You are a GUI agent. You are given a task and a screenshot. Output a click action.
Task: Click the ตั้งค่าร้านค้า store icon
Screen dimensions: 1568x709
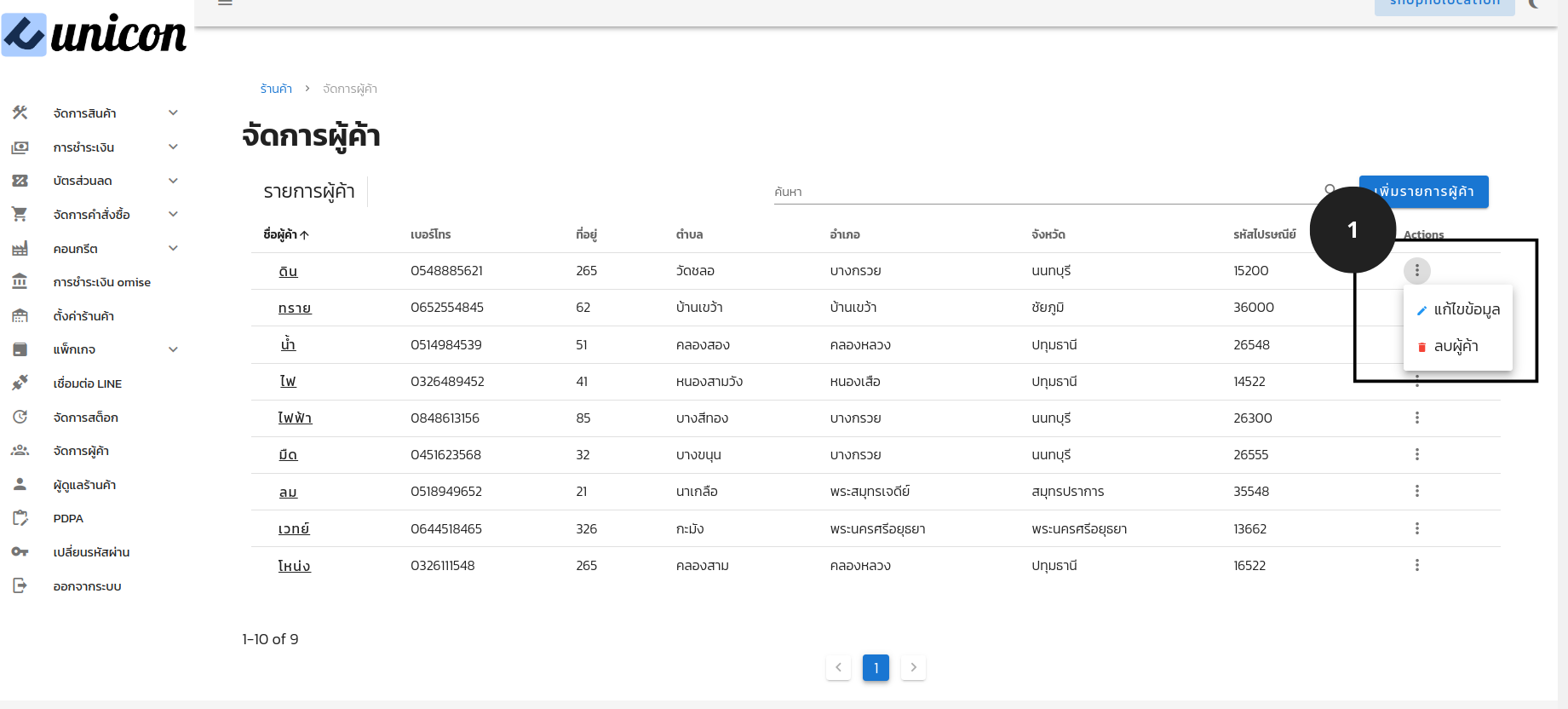tap(20, 315)
